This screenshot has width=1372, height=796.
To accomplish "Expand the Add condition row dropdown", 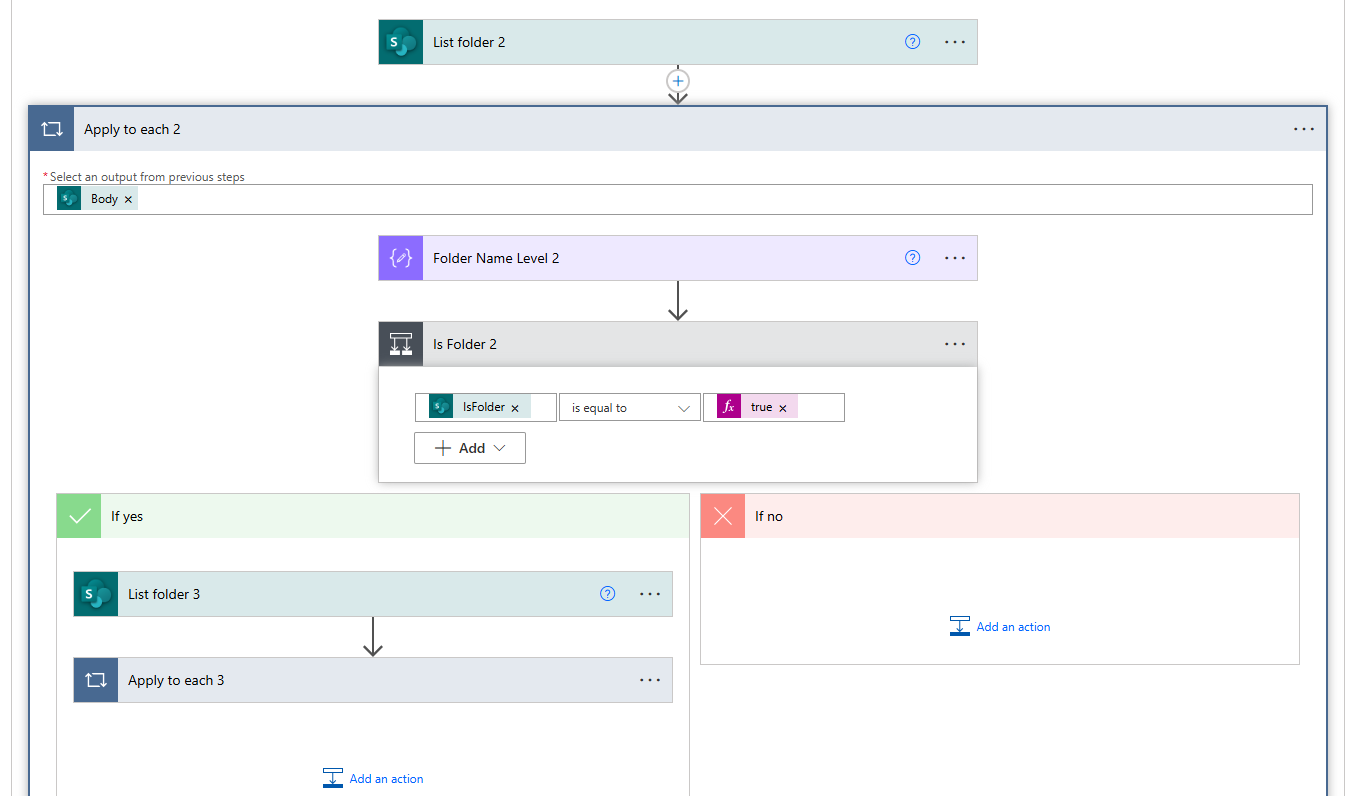I will point(470,448).
